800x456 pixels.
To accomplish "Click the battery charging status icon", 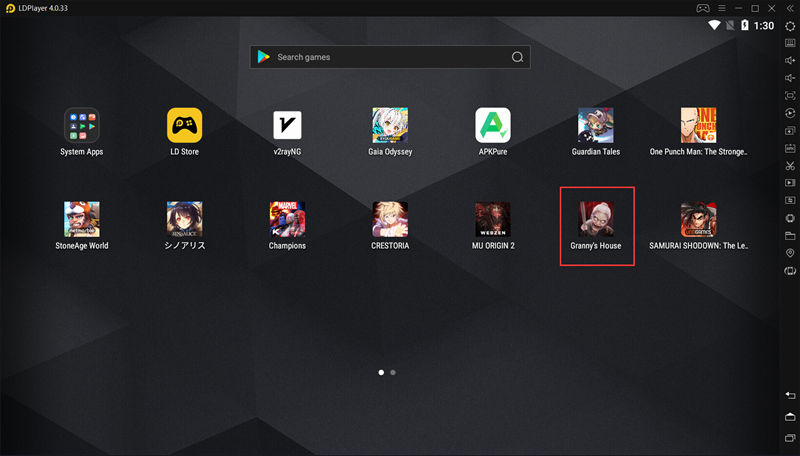I will click(x=745, y=26).
